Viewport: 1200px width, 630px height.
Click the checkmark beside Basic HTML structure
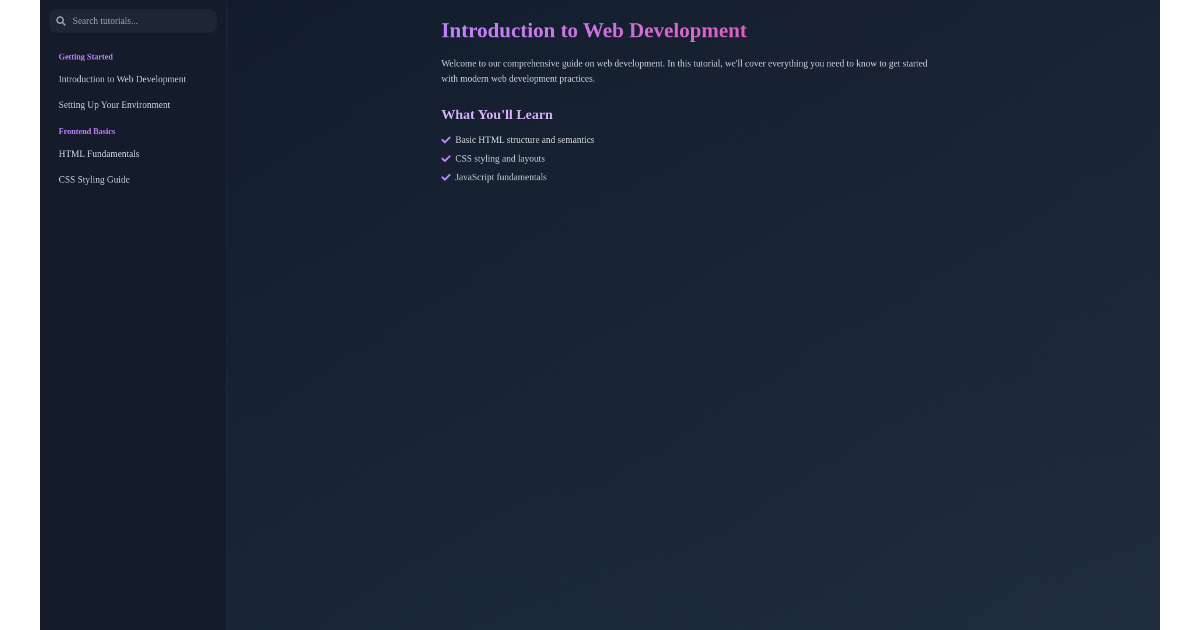coord(446,140)
